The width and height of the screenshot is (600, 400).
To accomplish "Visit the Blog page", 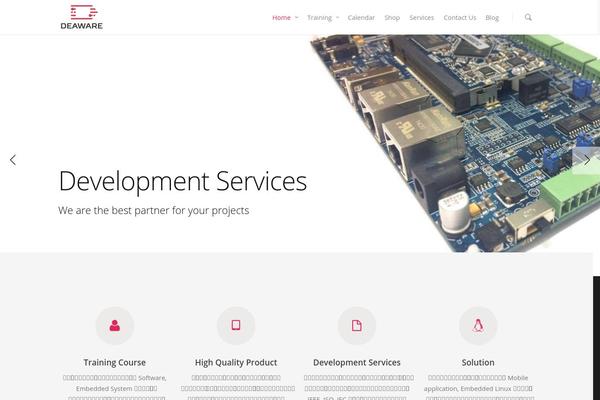I will [492, 18].
